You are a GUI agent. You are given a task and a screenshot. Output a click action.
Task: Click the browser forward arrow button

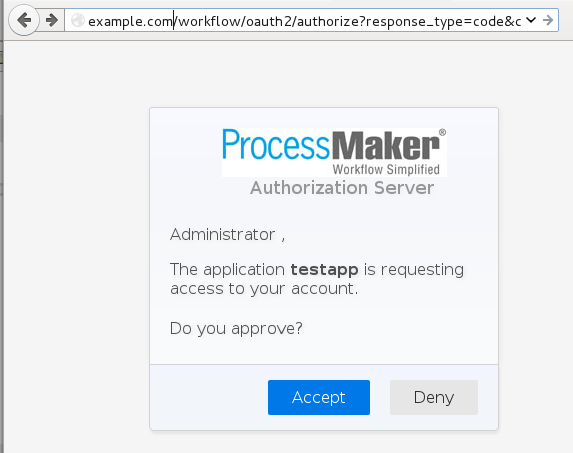click(52, 20)
